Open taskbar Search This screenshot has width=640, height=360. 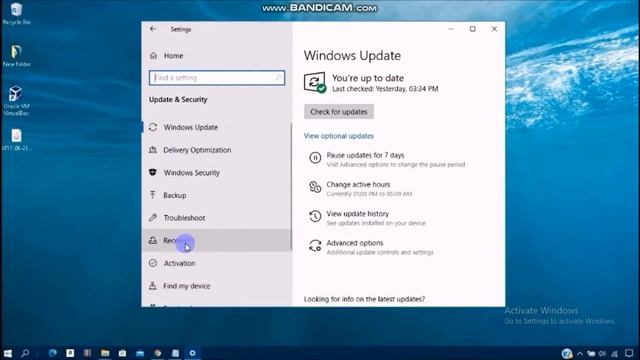coord(25,353)
